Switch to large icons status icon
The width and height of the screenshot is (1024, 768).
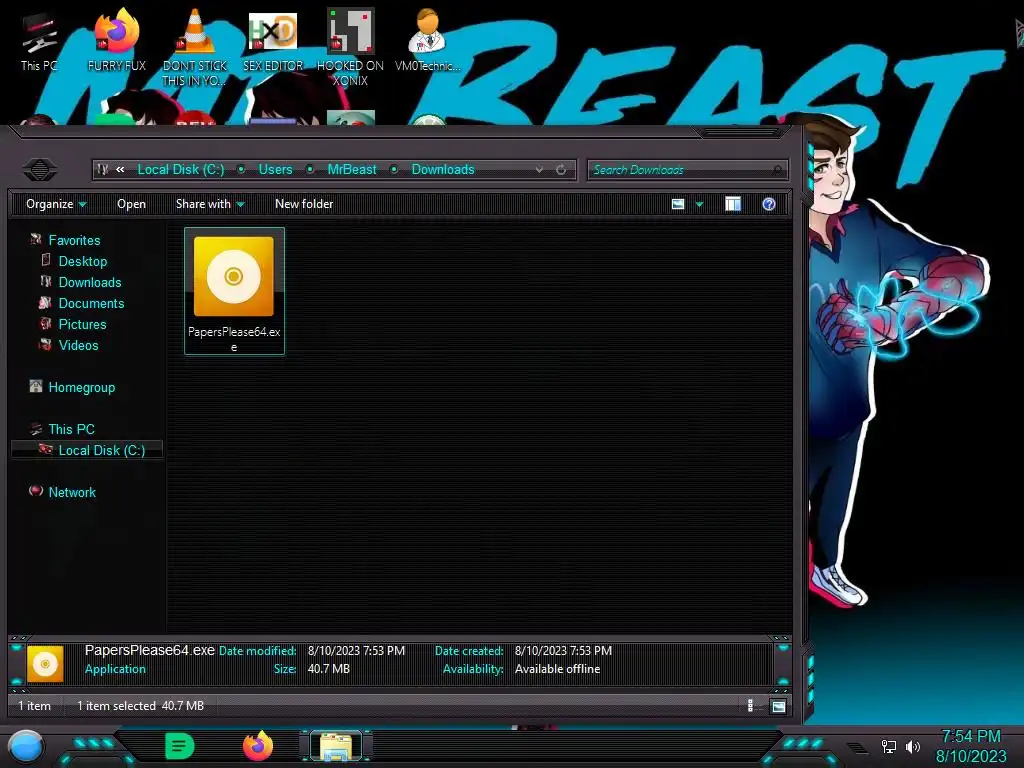coord(778,706)
